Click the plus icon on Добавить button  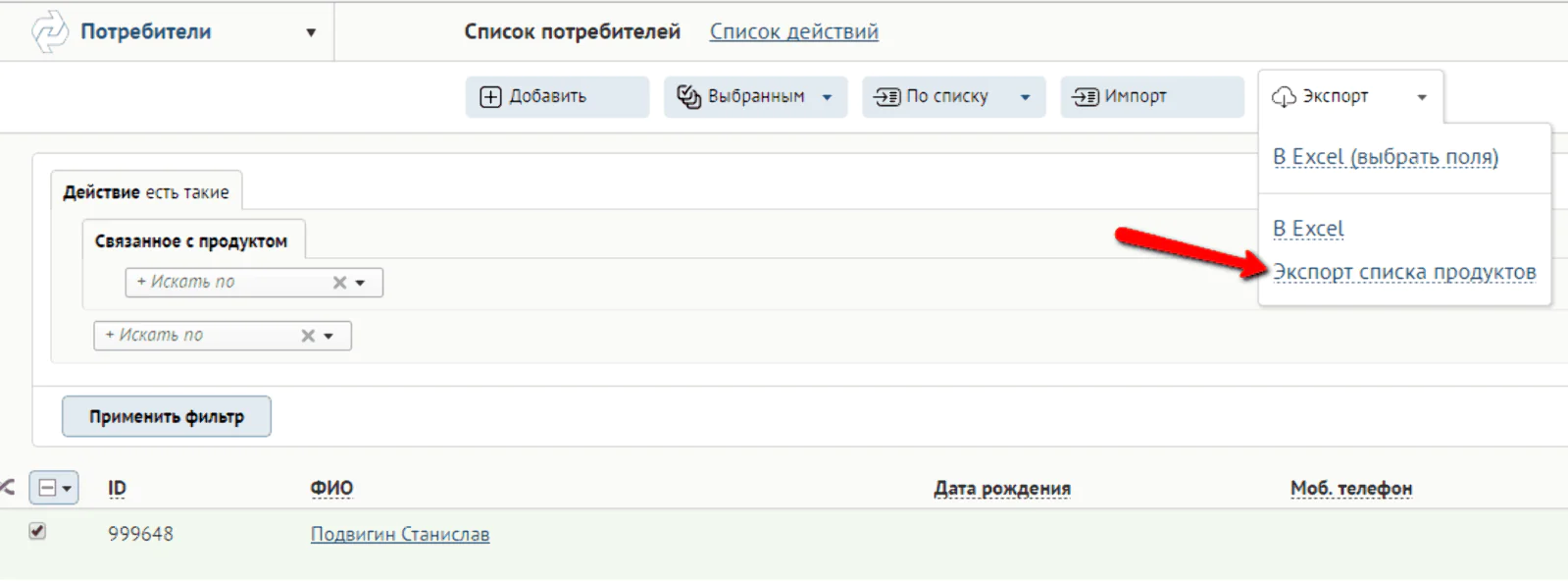[x=490, y=96]
